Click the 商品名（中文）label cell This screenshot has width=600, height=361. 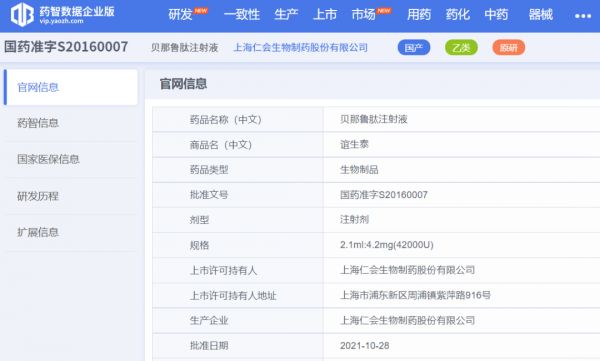(238, 145)
